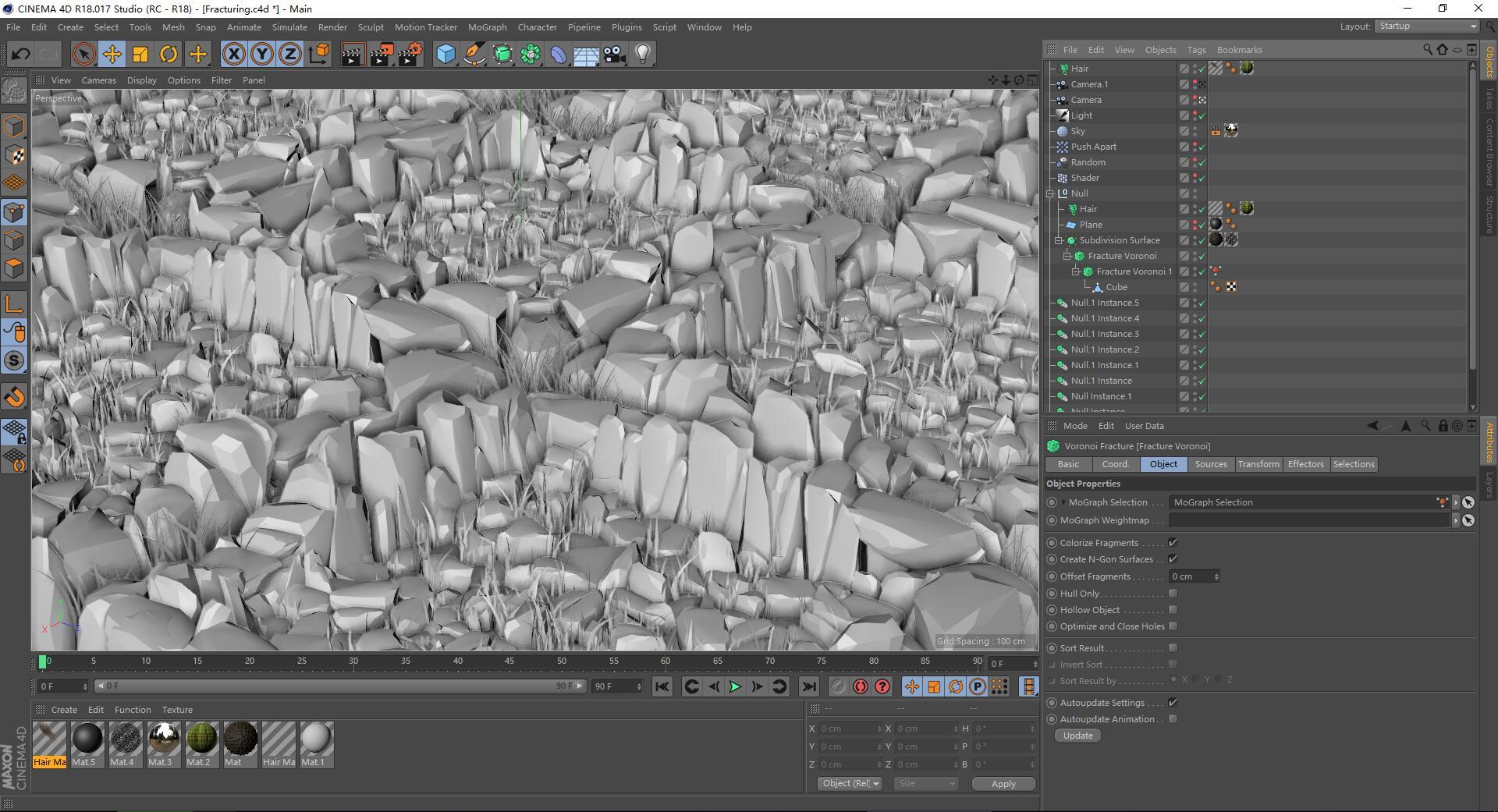Click the Light bulb icon

tap(642, 54)
